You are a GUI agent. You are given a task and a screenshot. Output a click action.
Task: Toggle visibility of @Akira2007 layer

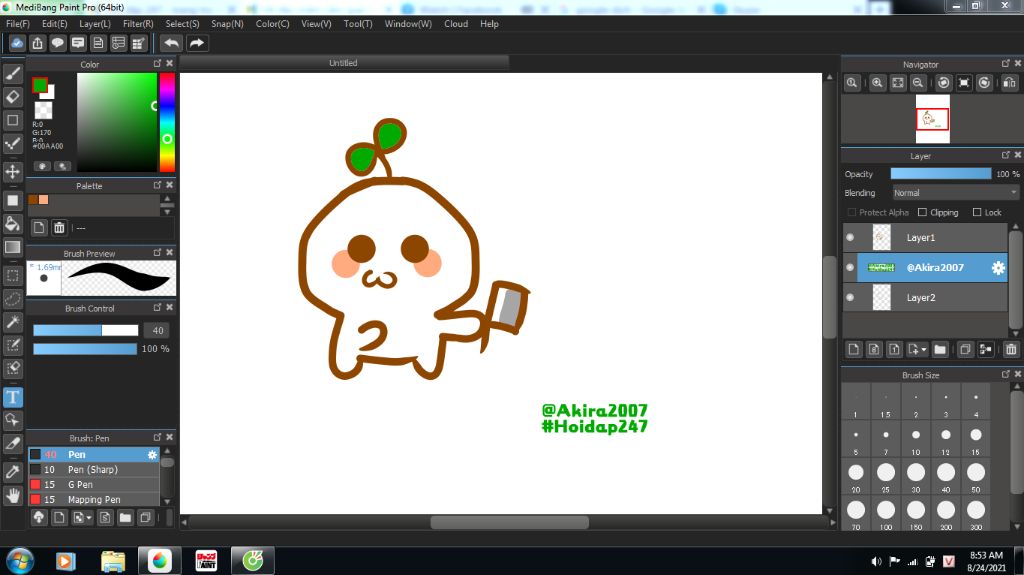point(850,267)
